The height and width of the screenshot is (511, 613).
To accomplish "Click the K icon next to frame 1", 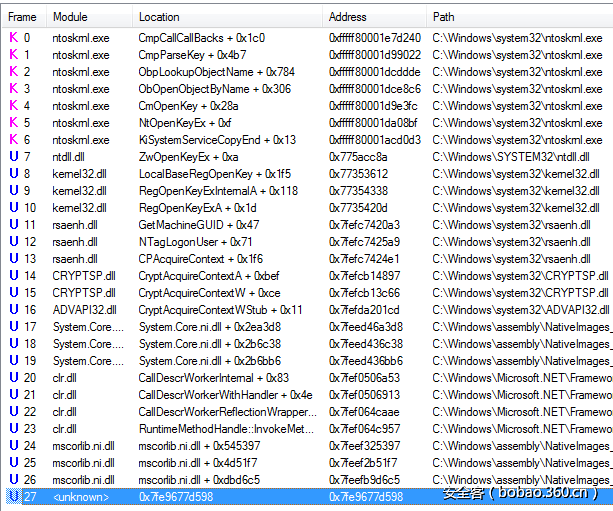I will tap(14, 55).
